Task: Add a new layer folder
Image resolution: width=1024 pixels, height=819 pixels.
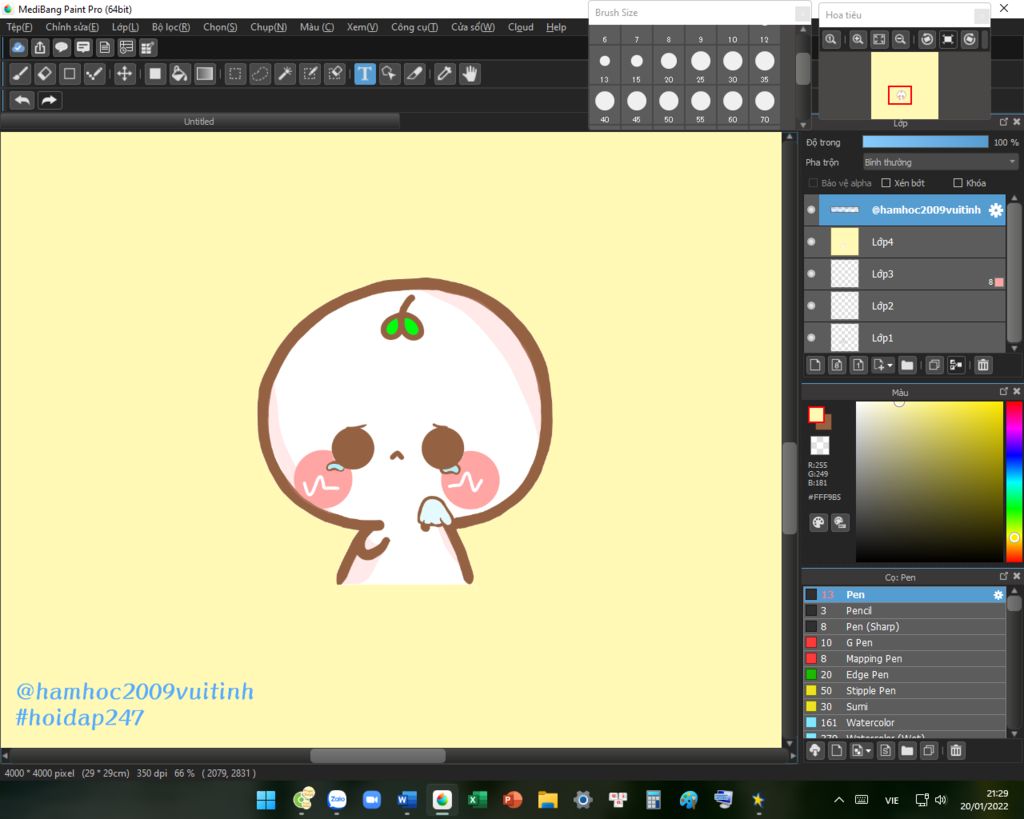Action: (907, 365)
